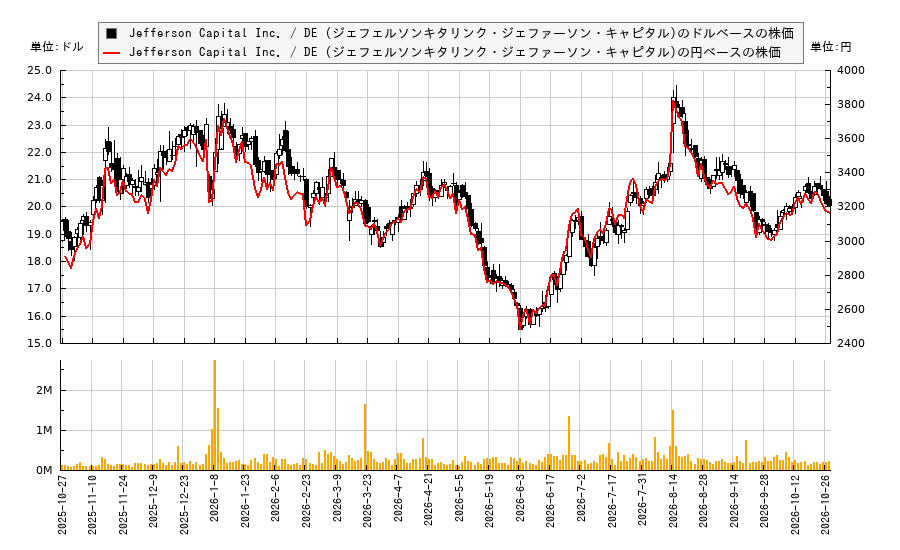900x550 pixels.
Task: Click the 2026-4-7 date label
Action: tap(398, 499)
